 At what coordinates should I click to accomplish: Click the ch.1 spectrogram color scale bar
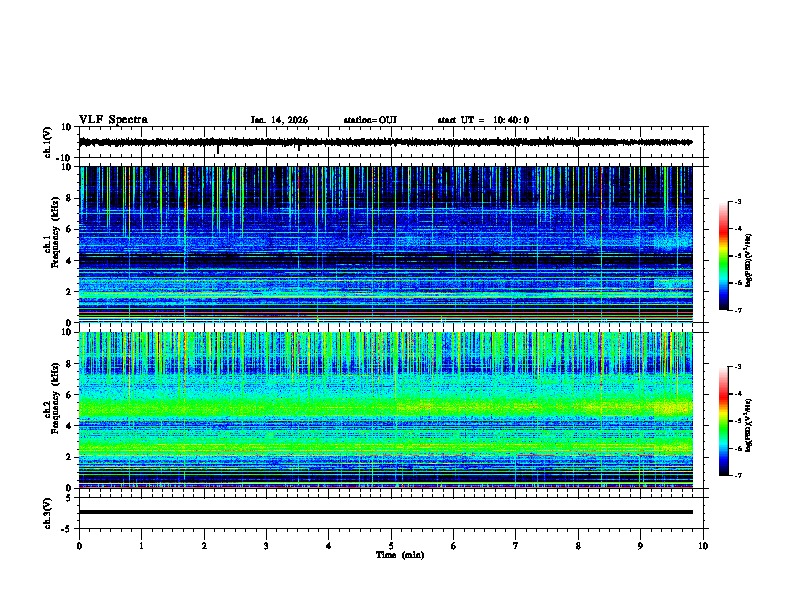coord(724,256)
